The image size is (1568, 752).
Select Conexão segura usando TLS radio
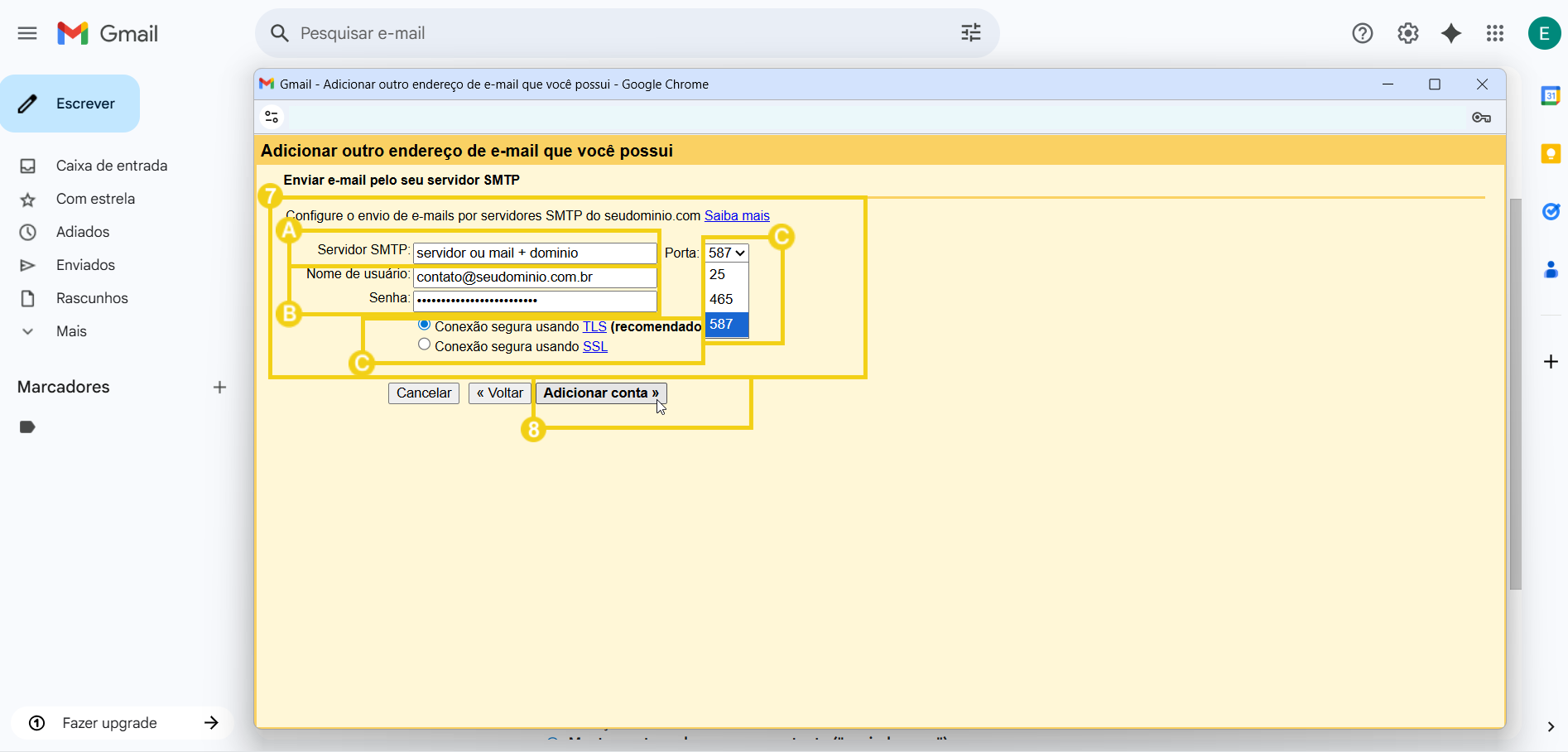424,325
